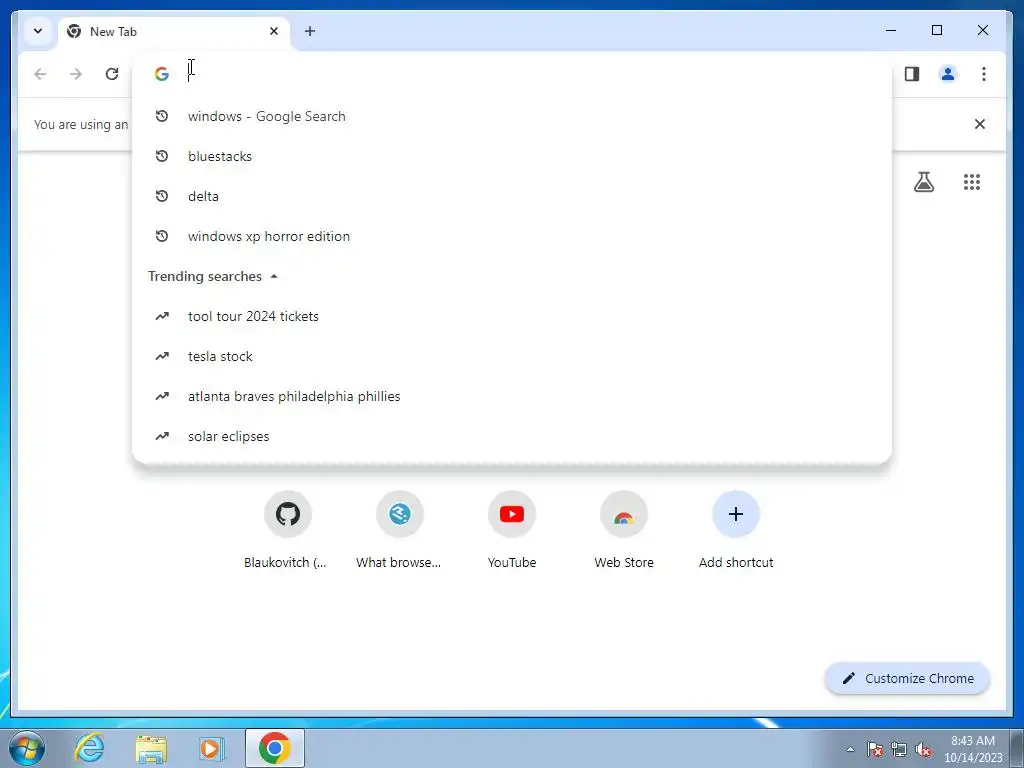Open the profile avatar menu
The image size is (1024, 768).
[x=948, y=74]
